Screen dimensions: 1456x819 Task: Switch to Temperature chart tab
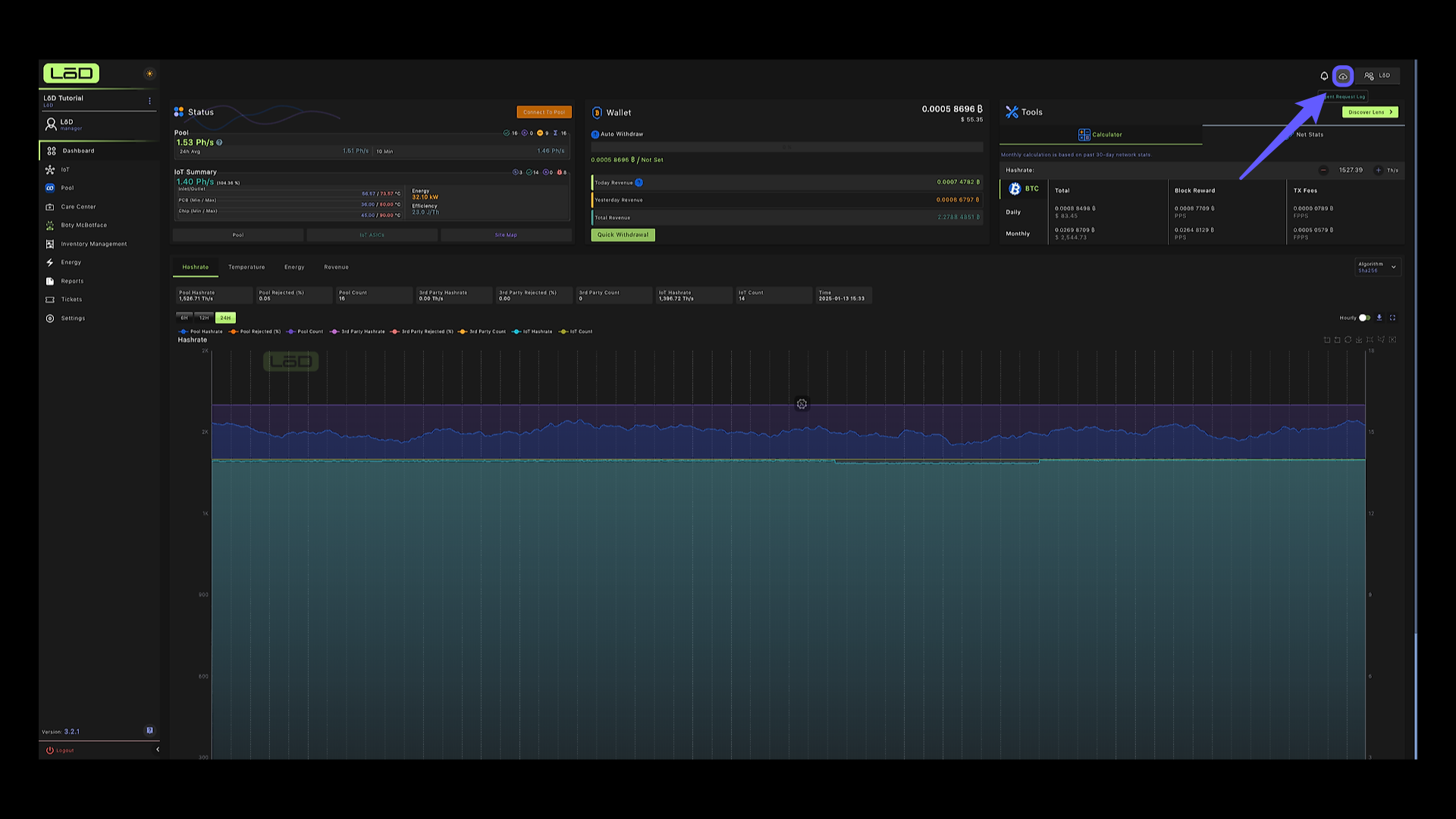point(246,267)
